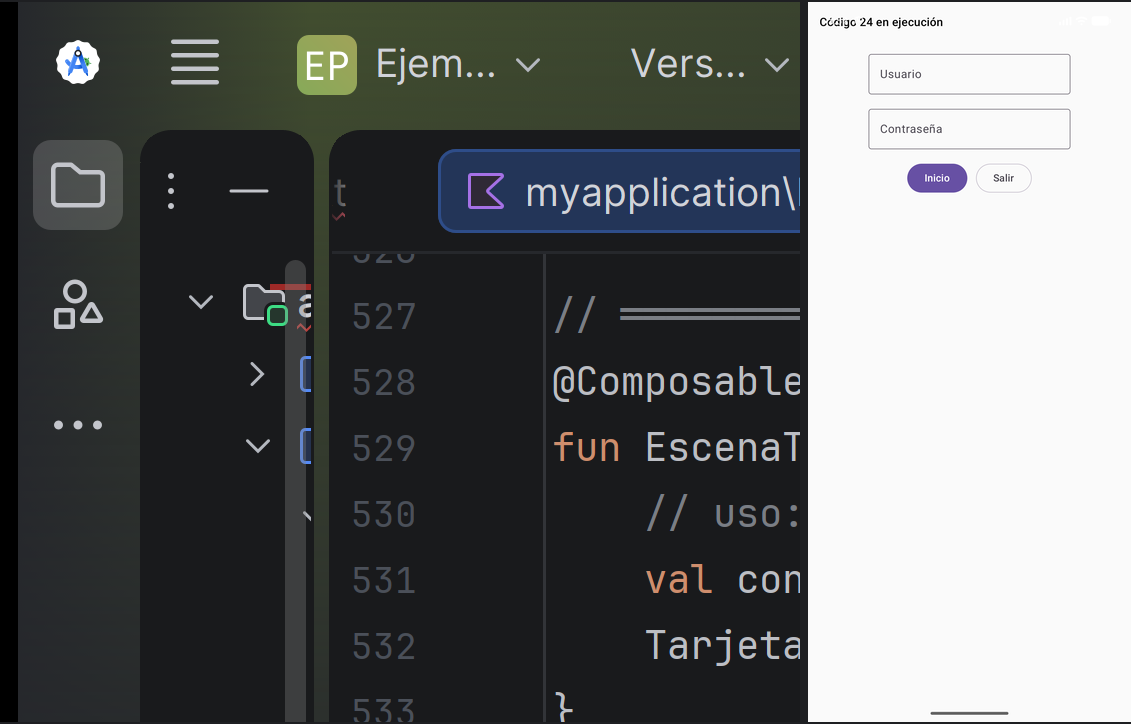Click the 'val' keyword on line 531
The height and width of the screenshot is (724, 1131).
(x=679, y=580)
